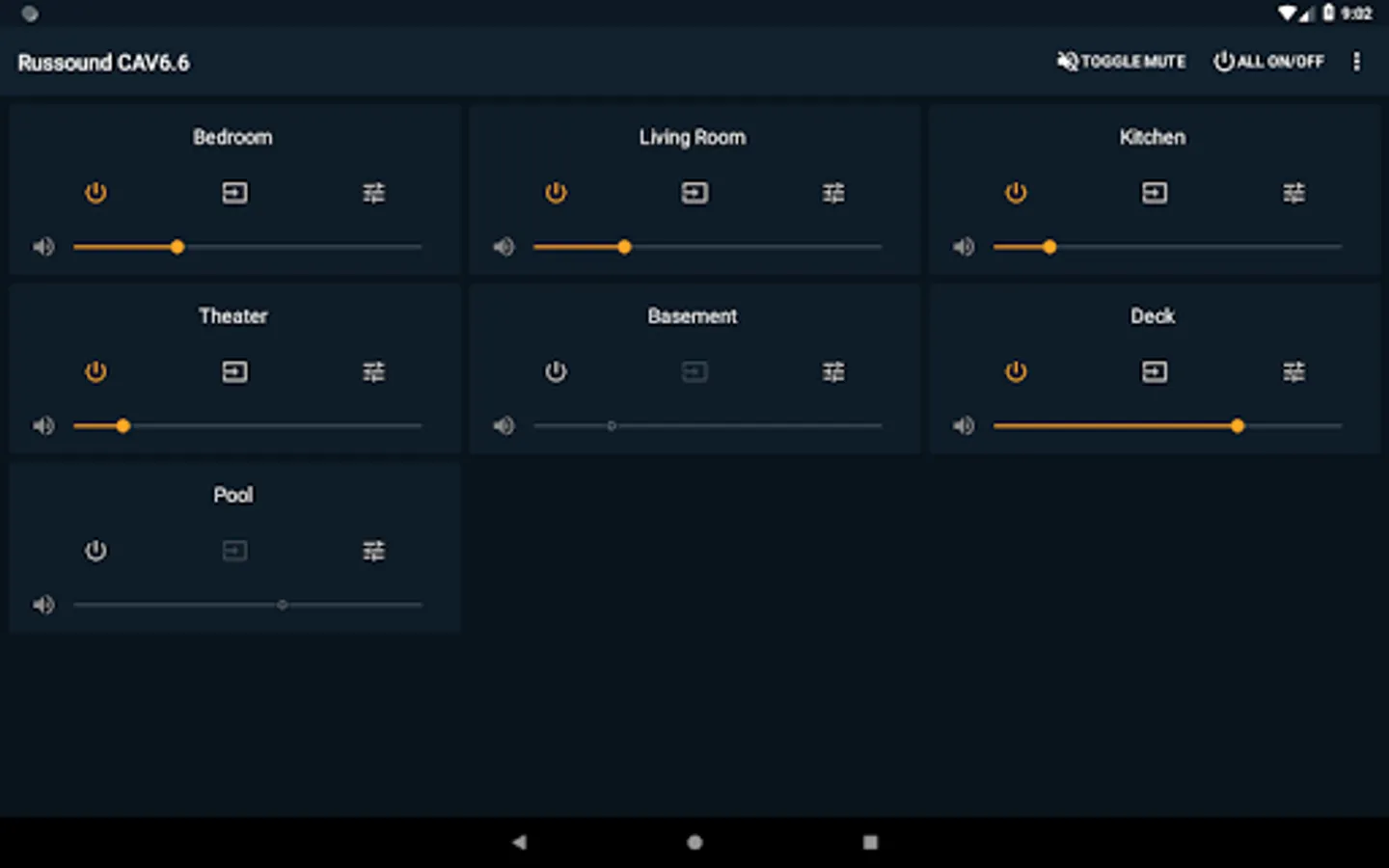
Task: Open source input selector for Basement
Action: tap(694, 371)
